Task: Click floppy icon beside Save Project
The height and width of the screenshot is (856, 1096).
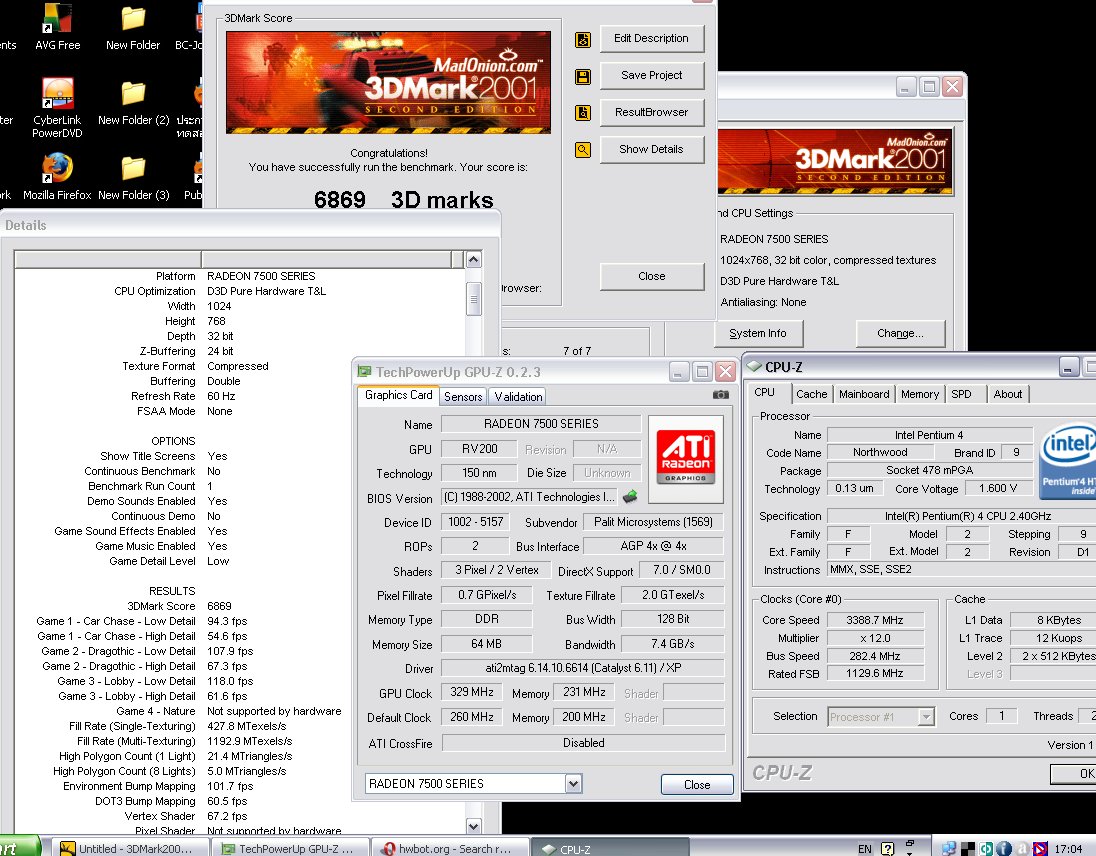Action: [583, 77]
